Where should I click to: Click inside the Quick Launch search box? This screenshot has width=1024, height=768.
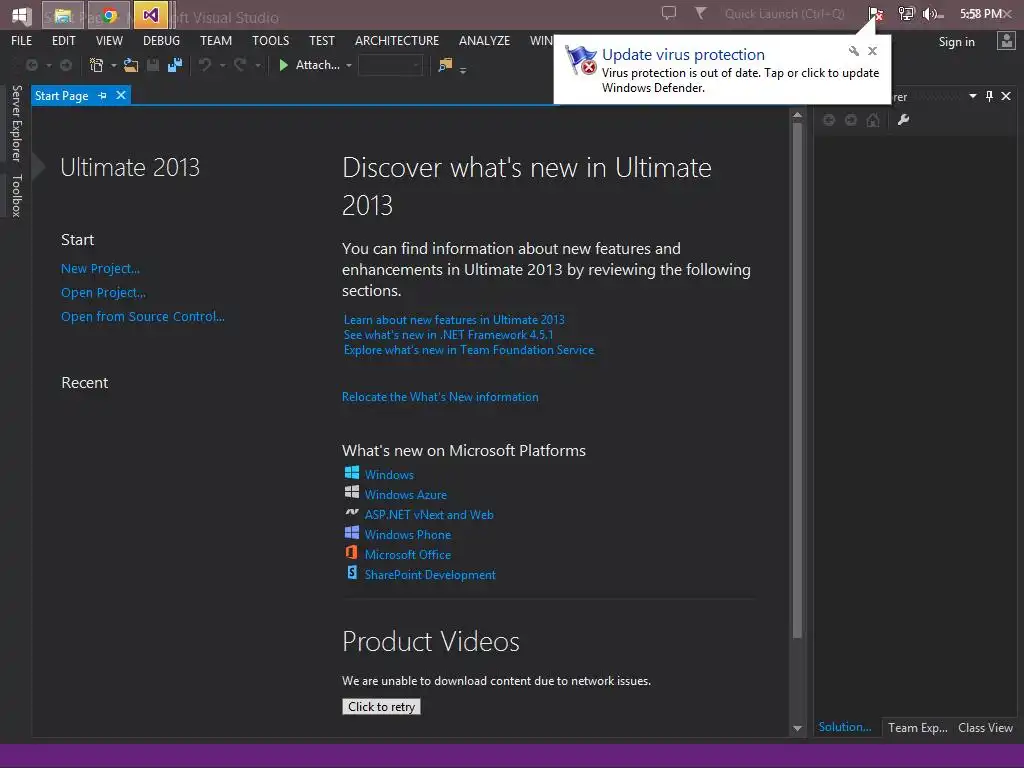click(784, 14)
